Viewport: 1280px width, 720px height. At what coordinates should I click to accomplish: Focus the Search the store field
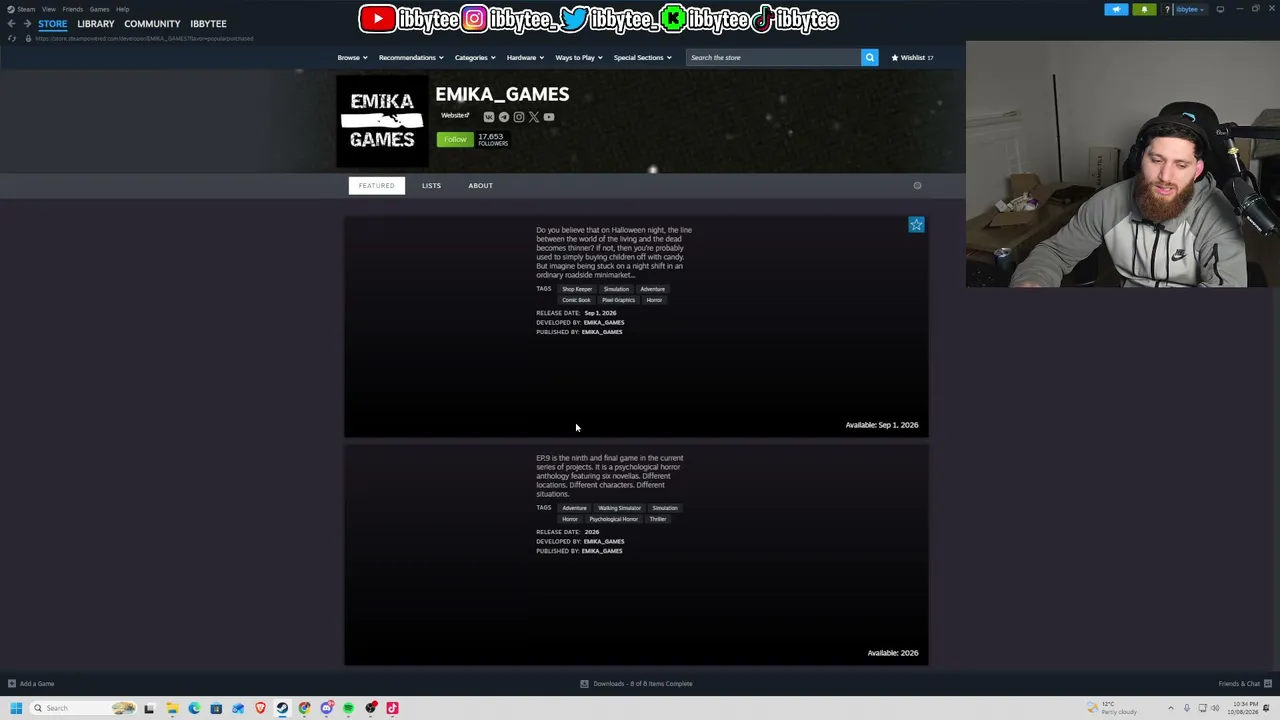pyautogui.click(x=773, y=57)
